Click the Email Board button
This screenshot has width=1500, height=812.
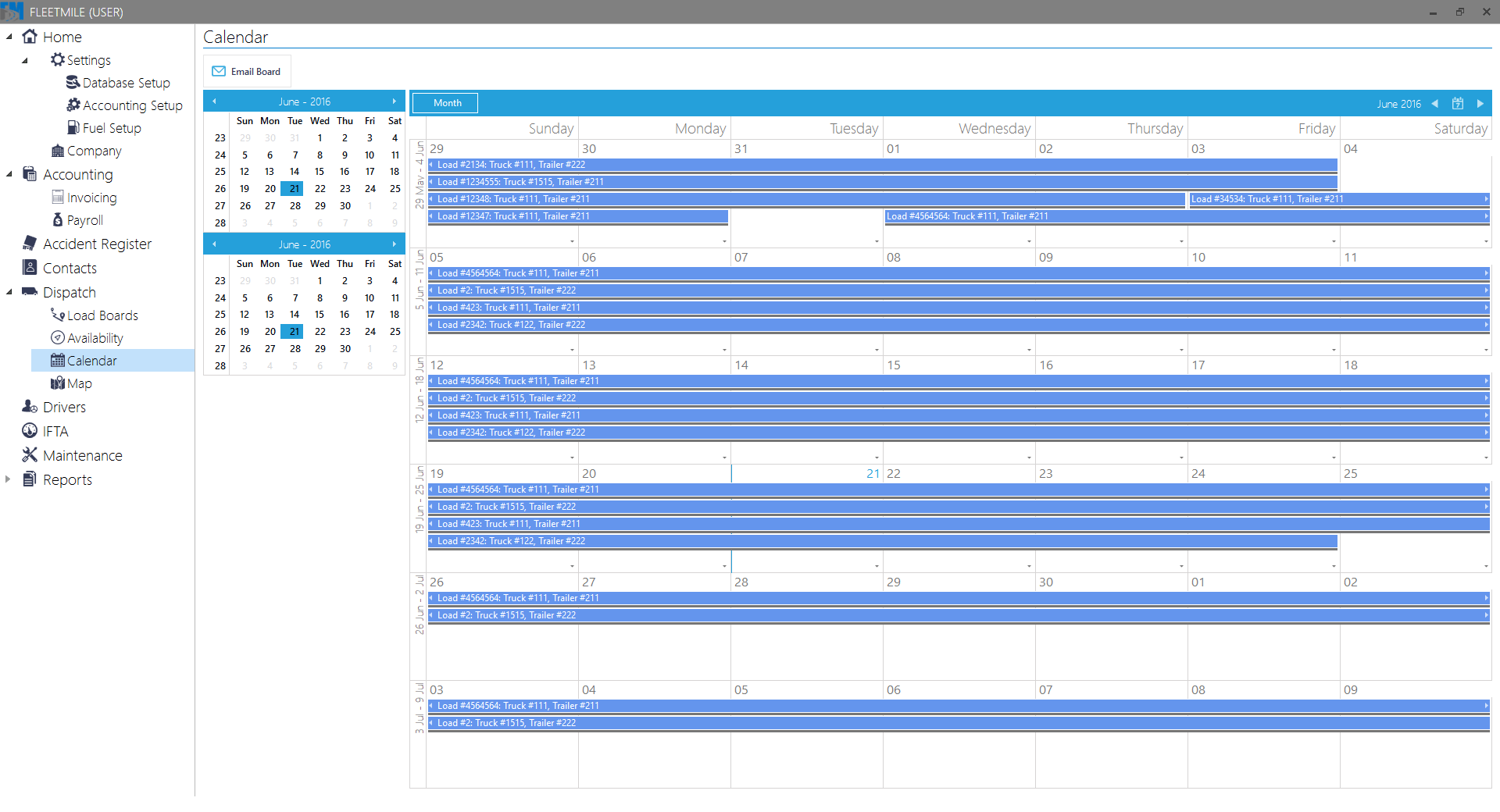click(247, 71)
